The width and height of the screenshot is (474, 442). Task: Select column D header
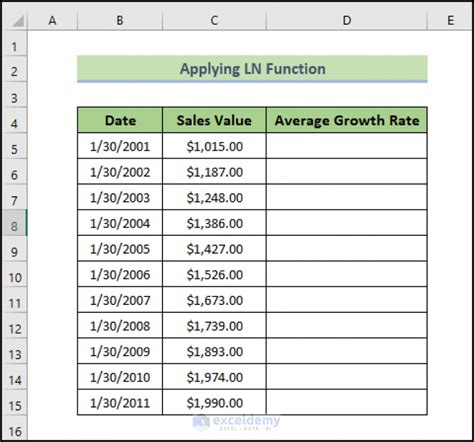347,20
